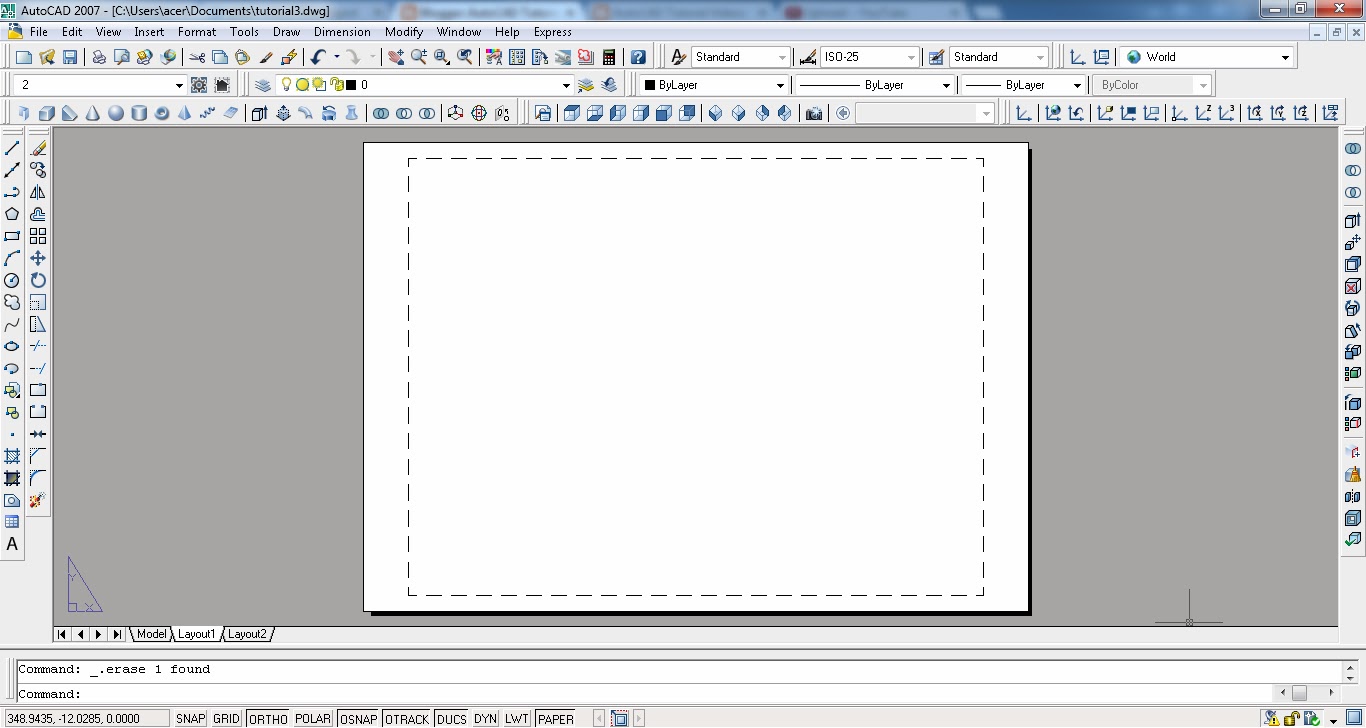Activate the Erase tool
This screenshot has width=1366, height=728.
tap(38, 146)
